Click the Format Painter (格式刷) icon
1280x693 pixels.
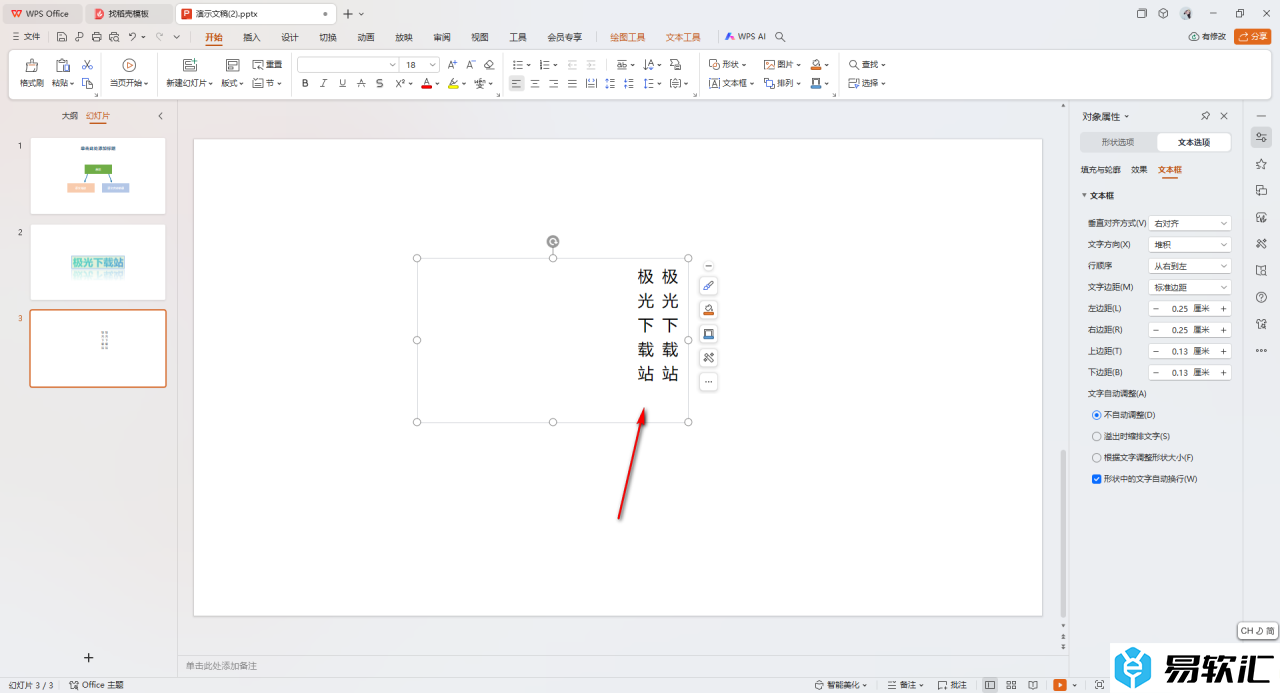click(32, 65)
